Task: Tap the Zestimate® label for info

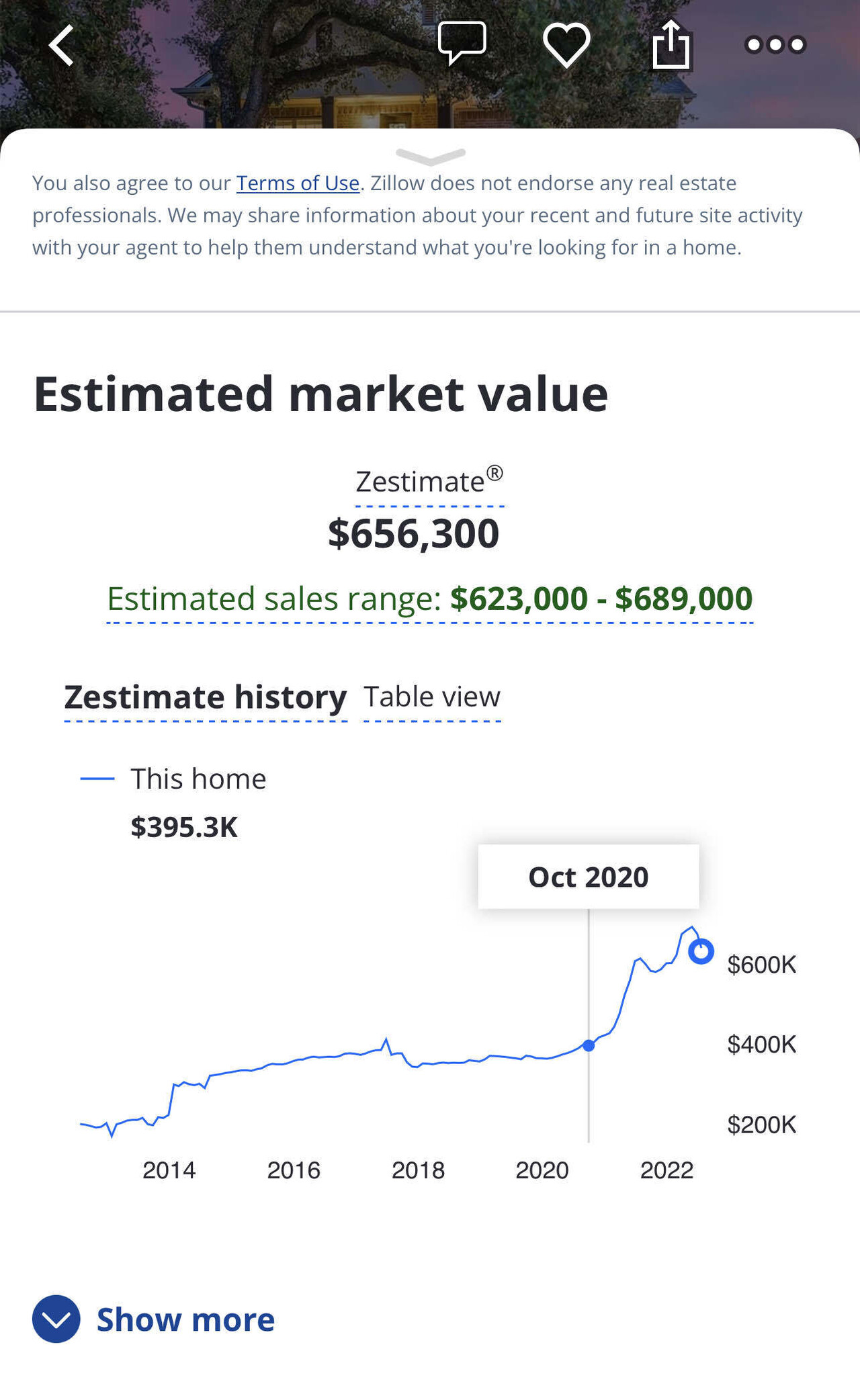Action: click(429, 482)
